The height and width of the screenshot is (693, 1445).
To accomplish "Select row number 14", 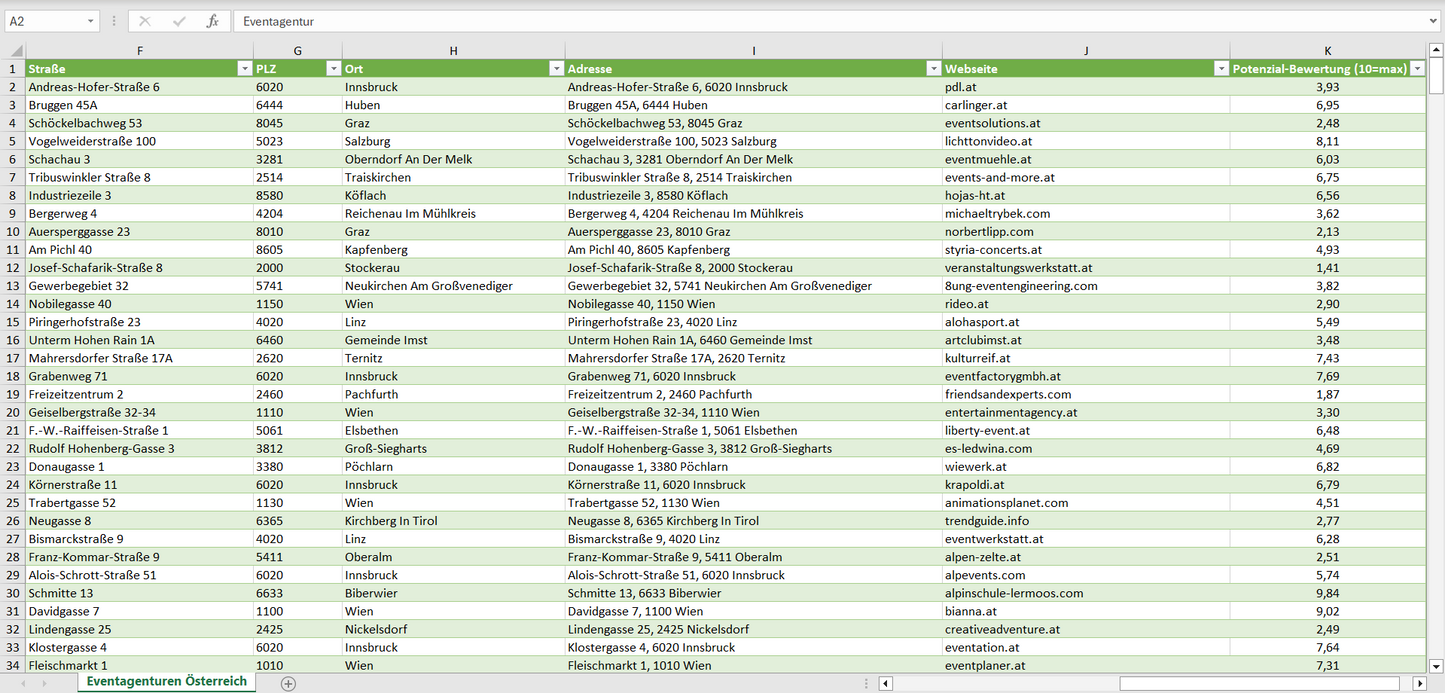I will [x=14, y=303].
